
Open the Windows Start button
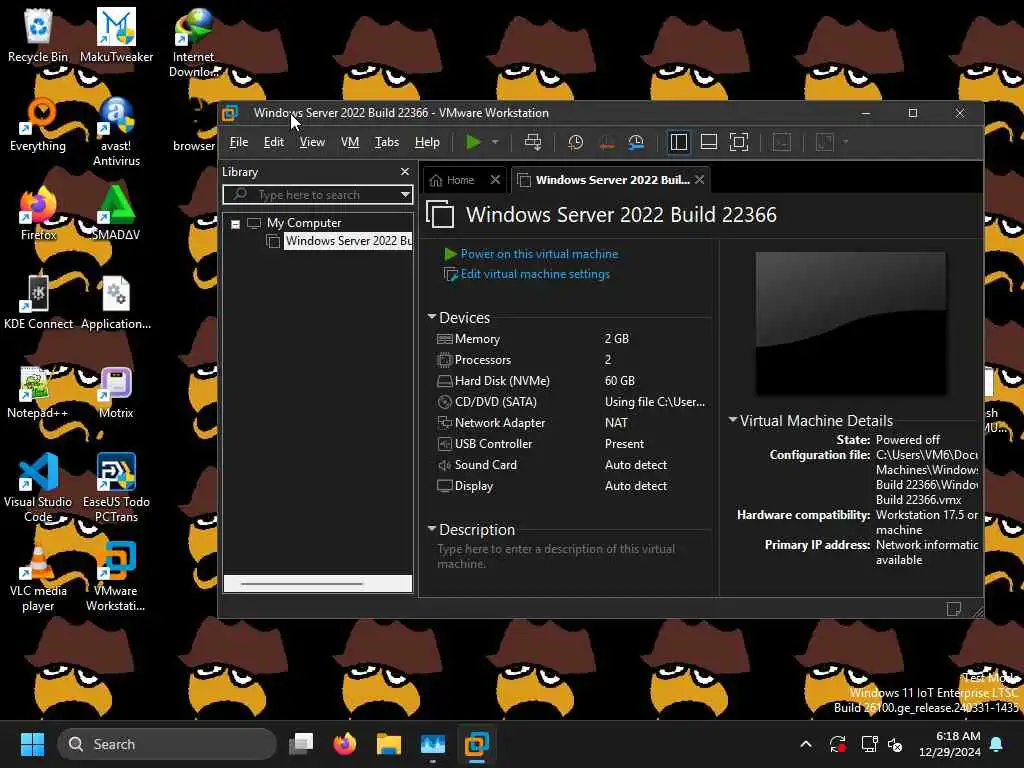pos(32,744)
